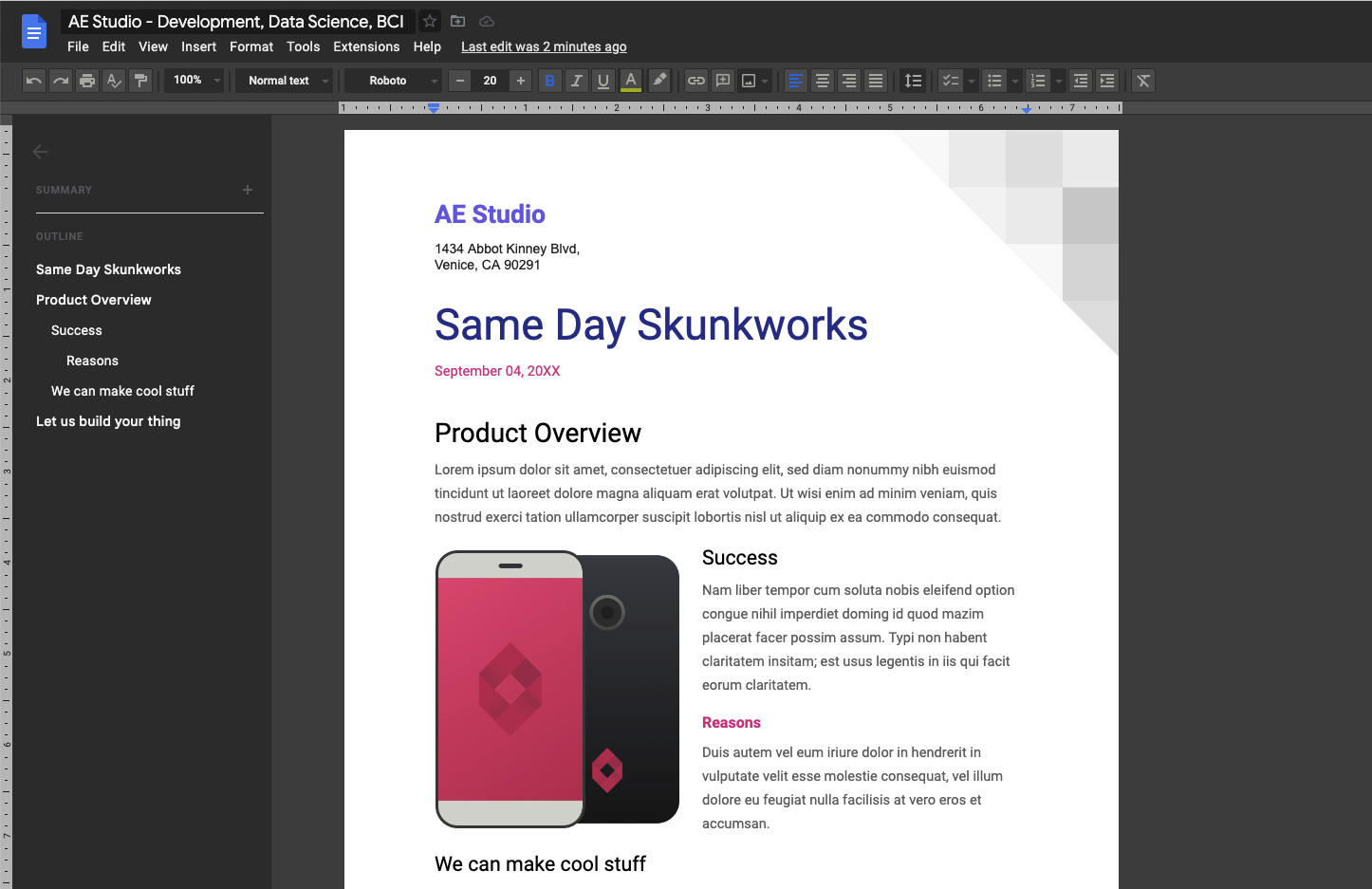Open the Normal text styles dropdown

click(x=284, y=81)
